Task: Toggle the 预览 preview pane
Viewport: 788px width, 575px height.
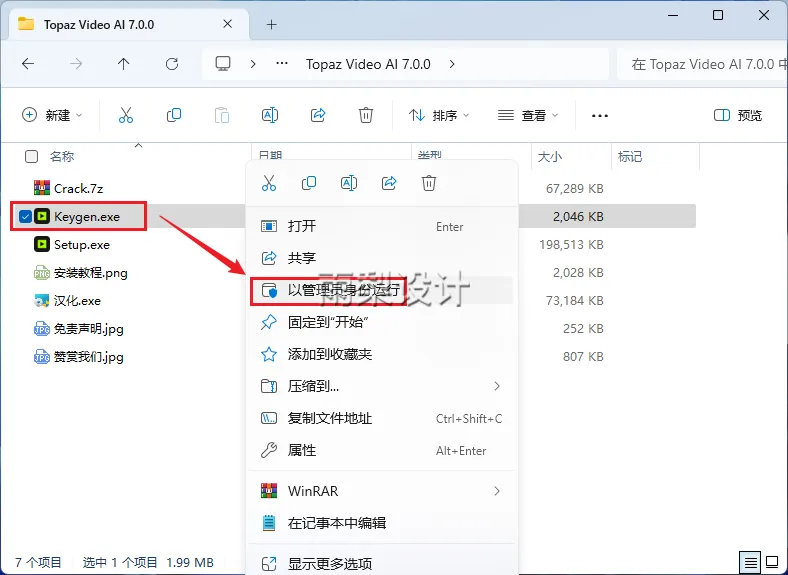Action: click(738, 116)
